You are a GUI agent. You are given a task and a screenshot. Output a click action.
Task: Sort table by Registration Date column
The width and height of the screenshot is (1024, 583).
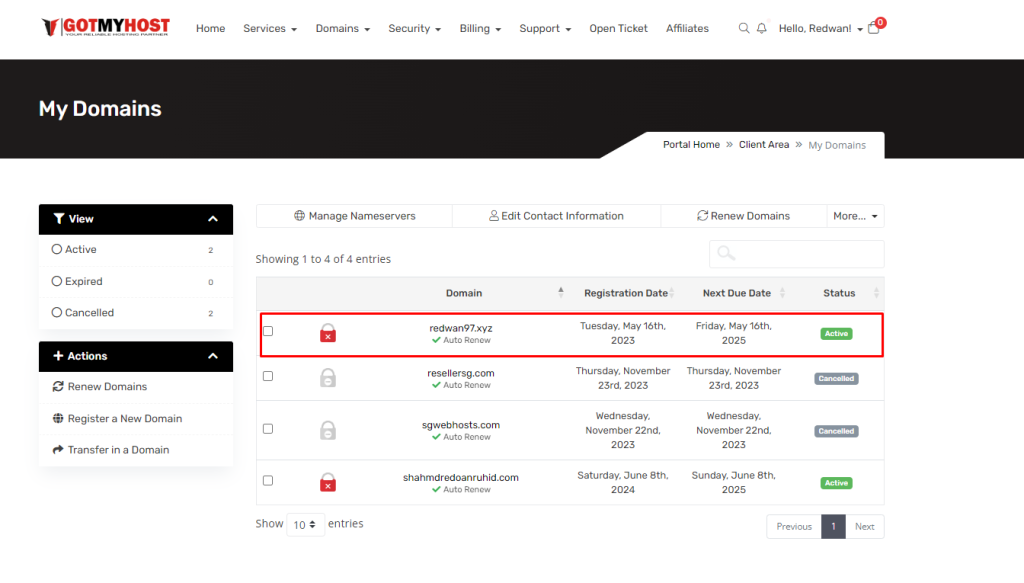[x=626, y=293]
